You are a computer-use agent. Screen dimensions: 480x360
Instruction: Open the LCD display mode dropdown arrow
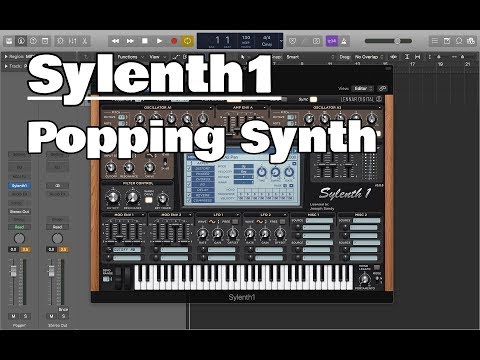[281, 41]
